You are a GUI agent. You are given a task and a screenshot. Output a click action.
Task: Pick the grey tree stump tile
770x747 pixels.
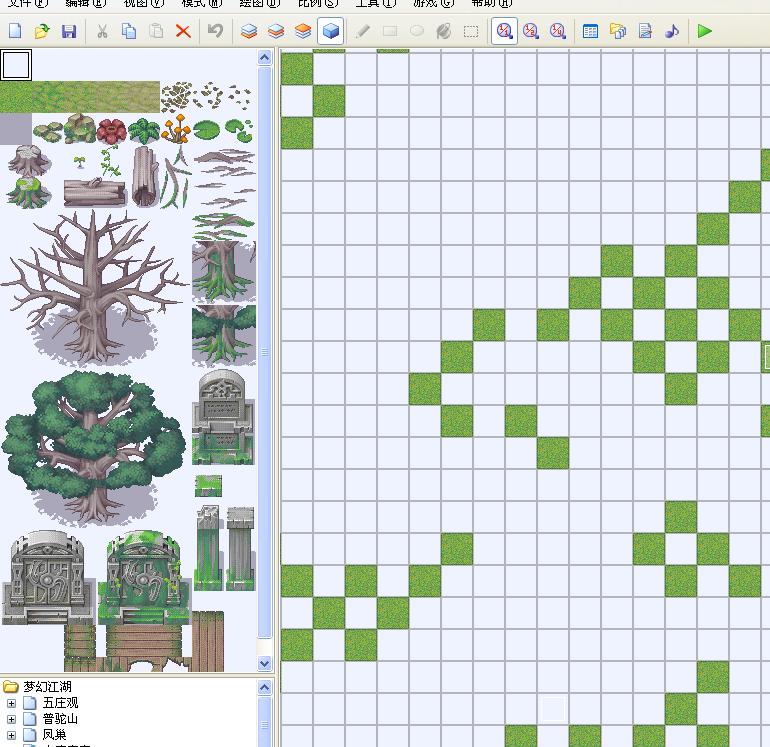pyautogui.click(x=28, y=161)
